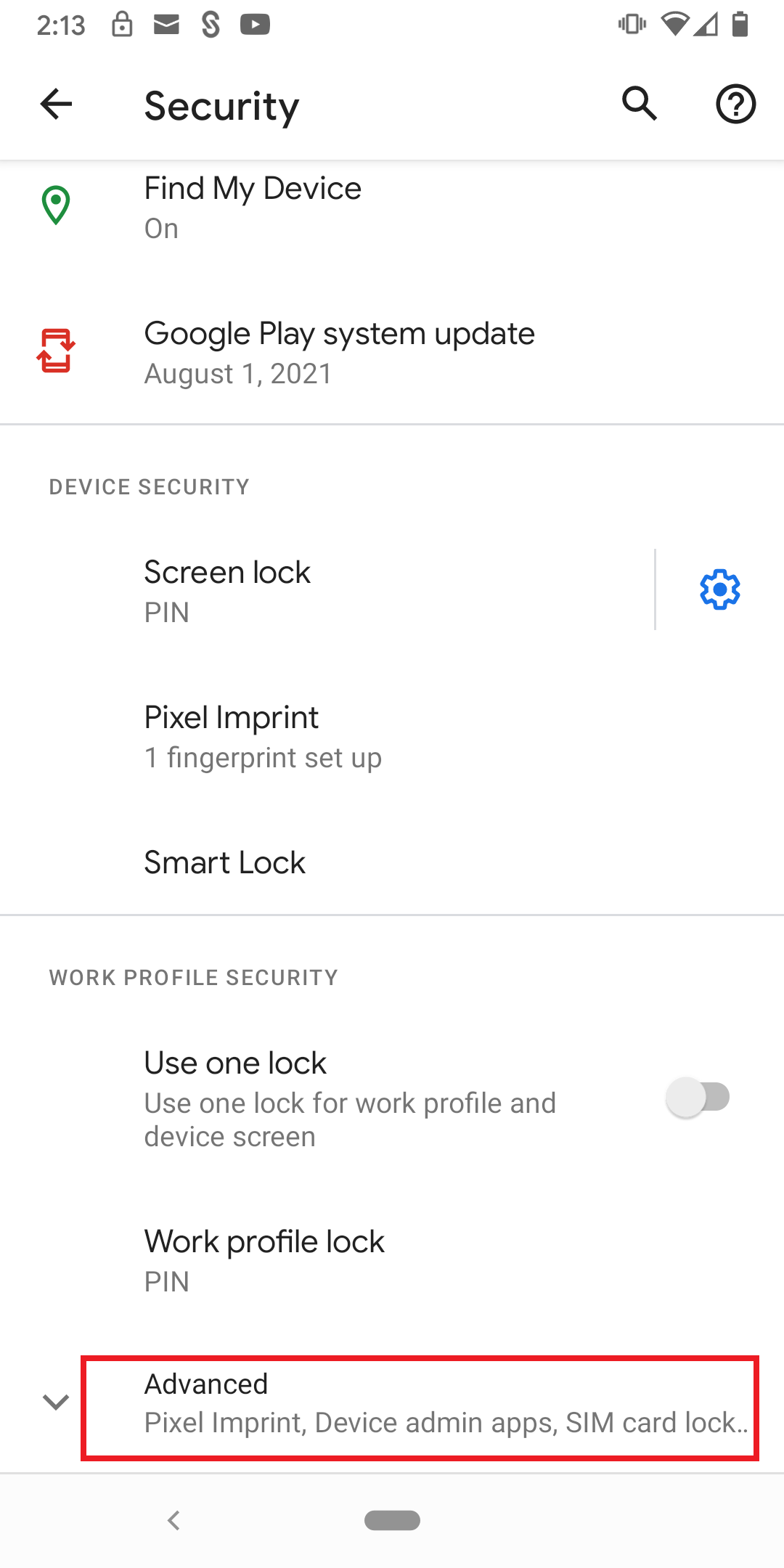Tap the red Google Play system update icon
Viewport: 784px width, 1568px height.
point(56,351)
